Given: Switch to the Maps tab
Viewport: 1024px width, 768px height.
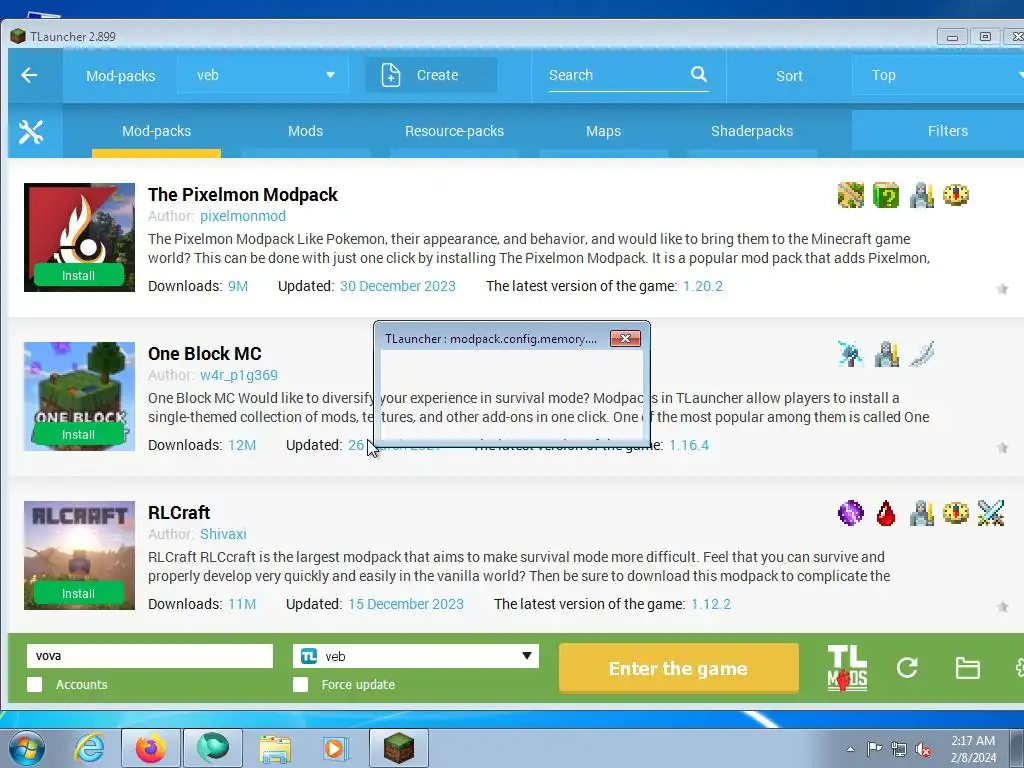Looking at the screenshot, I should (603, 131).
